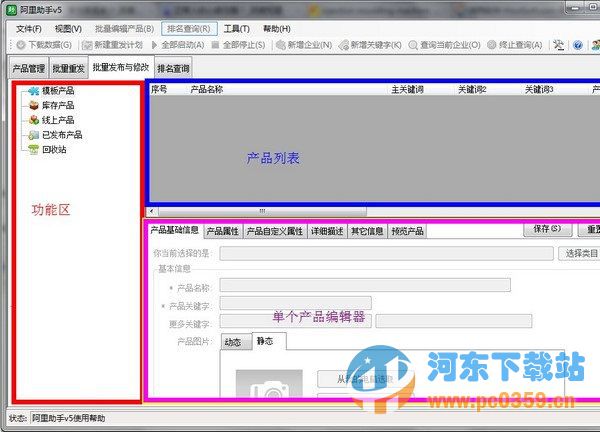This screenshot has height=432, width=600.
Task: Click the 库存产品 box icon
Action: 34,105
